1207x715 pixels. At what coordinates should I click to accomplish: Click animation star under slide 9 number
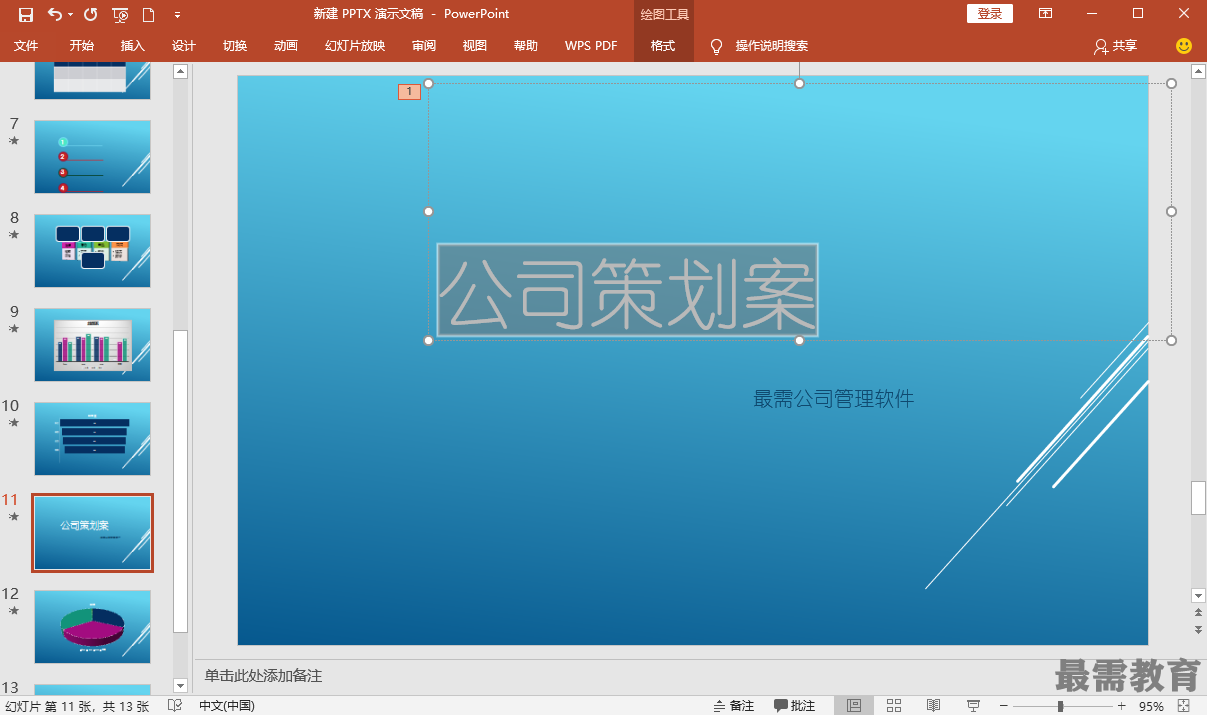14,329
